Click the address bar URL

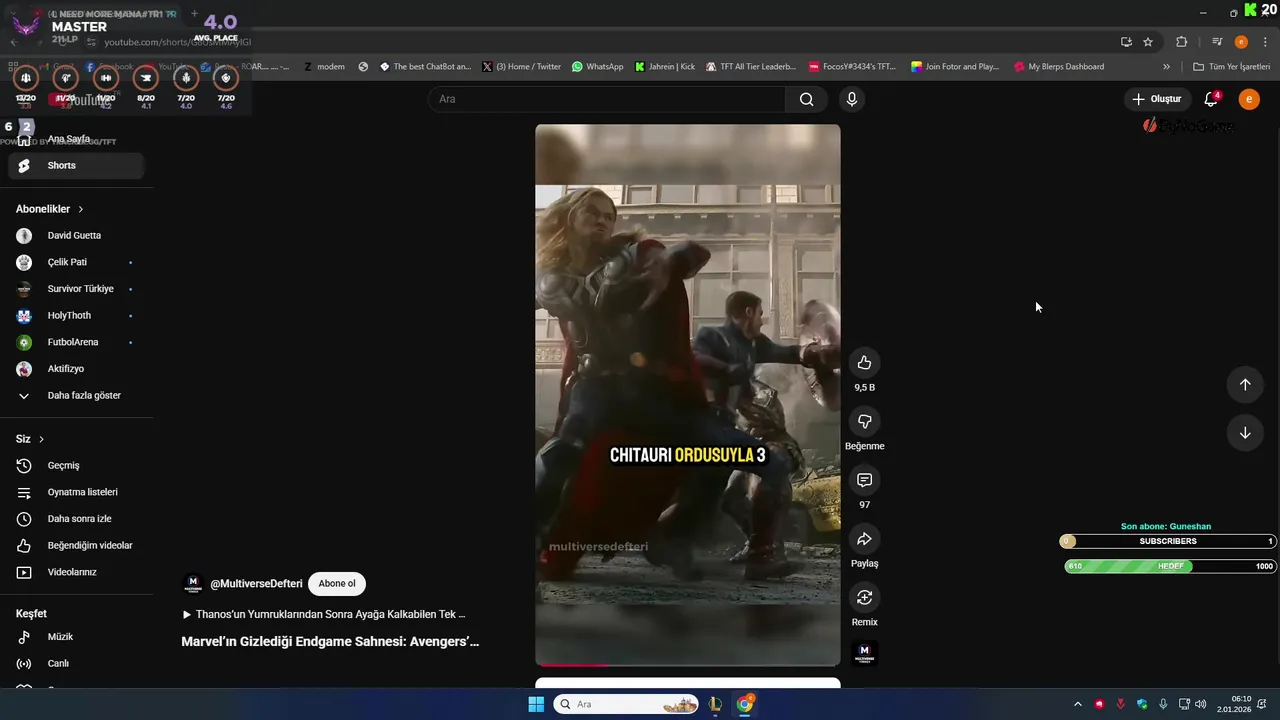coord(178,42)
